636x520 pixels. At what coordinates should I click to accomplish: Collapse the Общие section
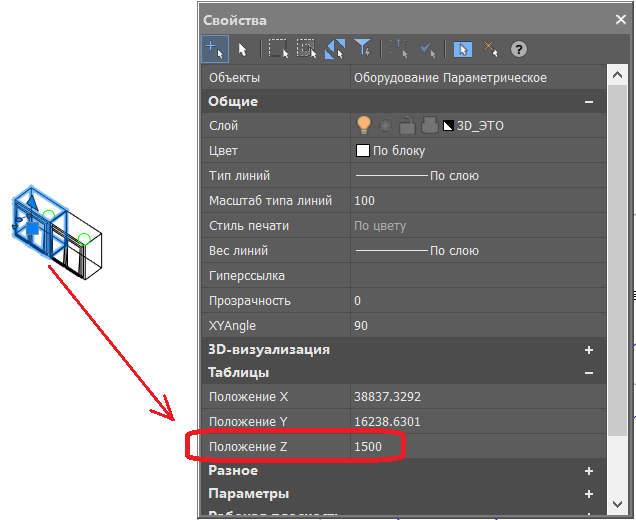(589, 102)
